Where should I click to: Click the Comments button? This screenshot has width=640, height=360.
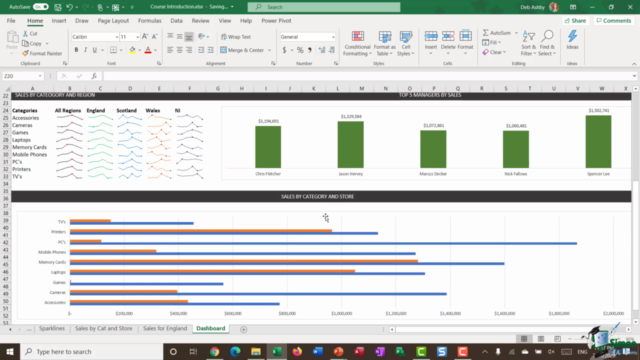613,20
